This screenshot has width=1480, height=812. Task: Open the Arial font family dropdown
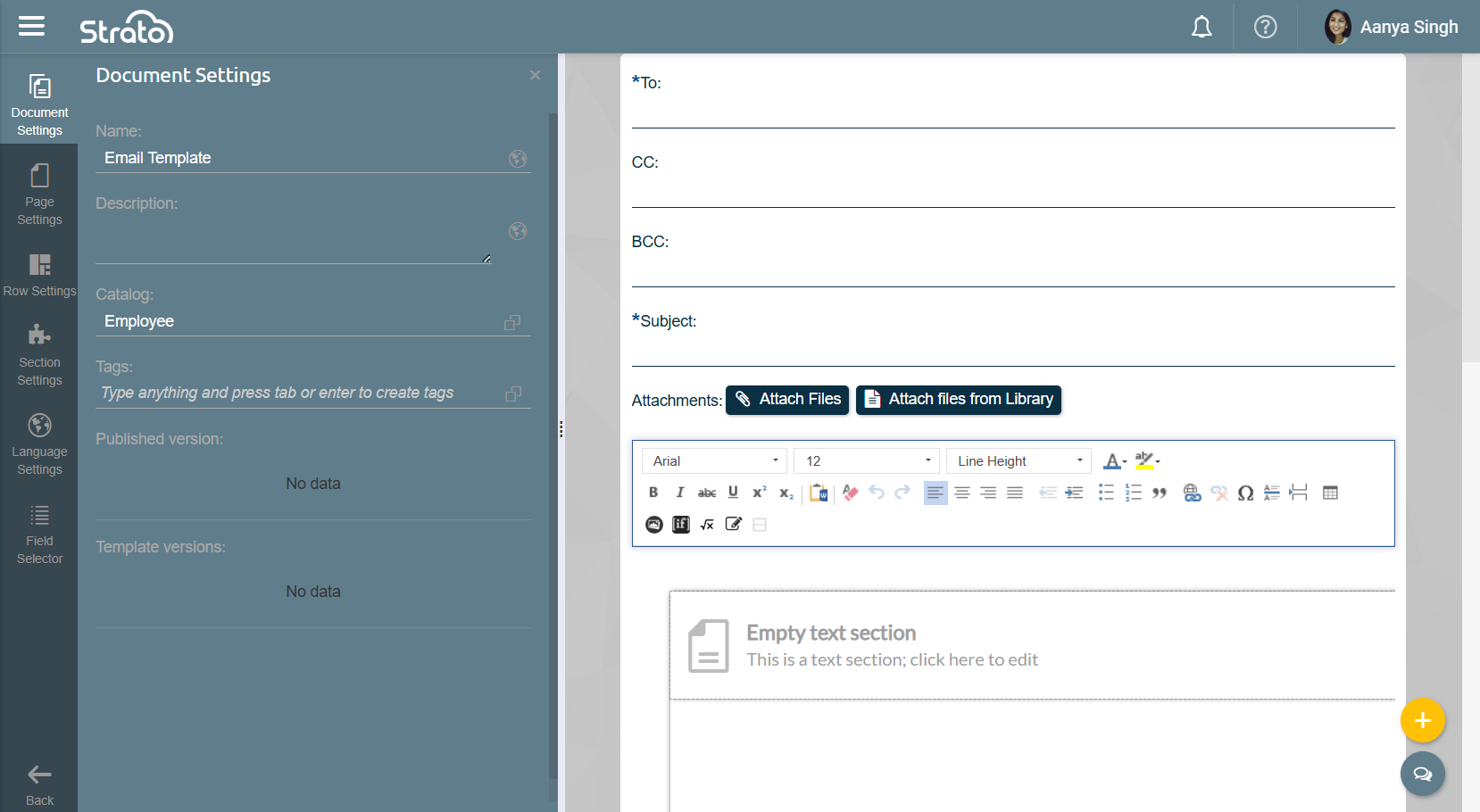(x=714, y=461)
